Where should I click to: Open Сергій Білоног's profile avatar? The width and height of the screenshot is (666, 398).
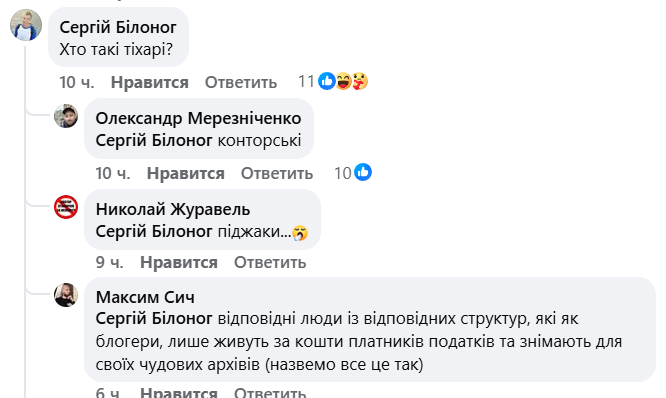[26, 25]
